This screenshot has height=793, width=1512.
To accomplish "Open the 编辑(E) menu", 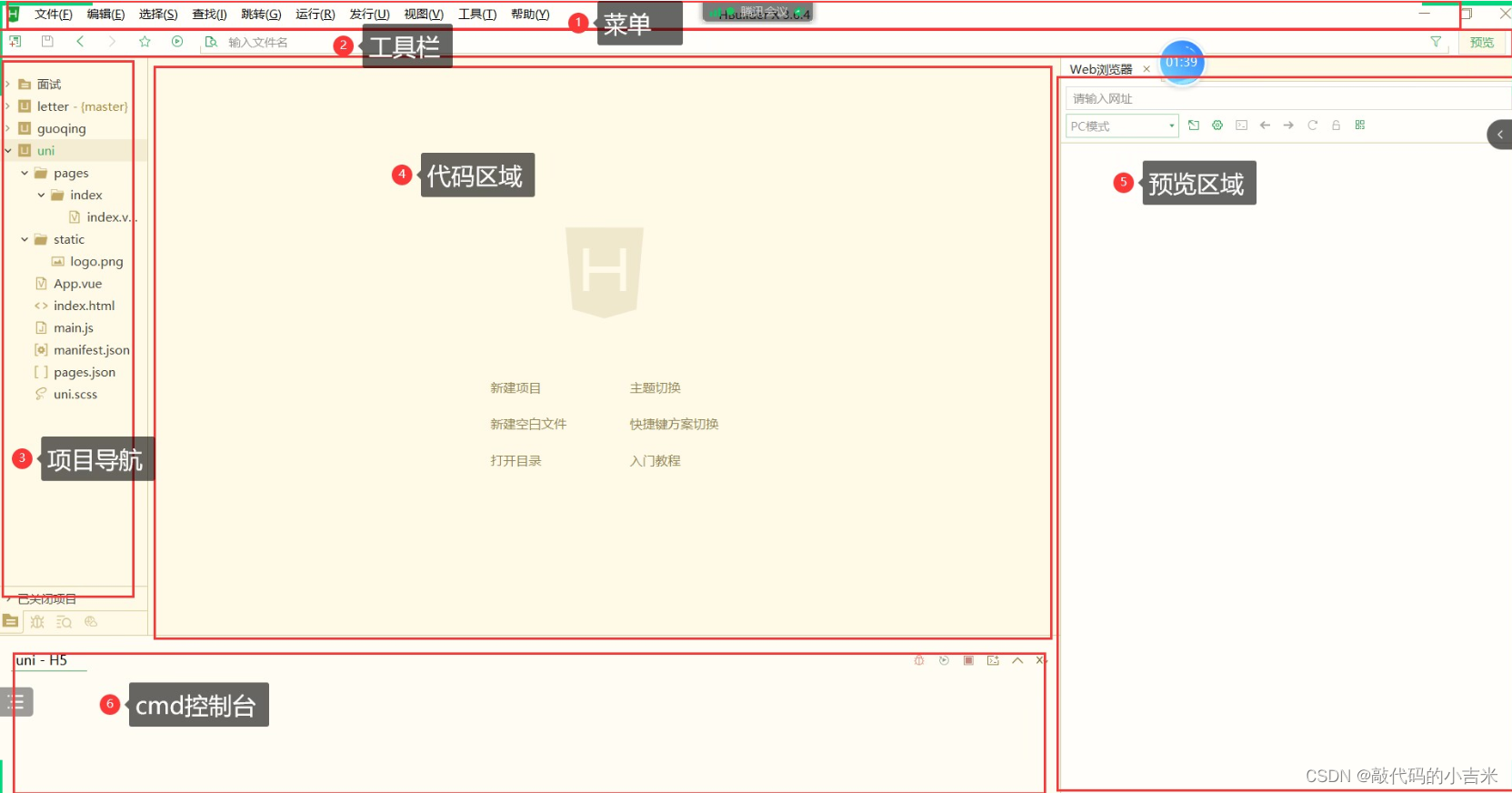I will (x=105, y=14).
